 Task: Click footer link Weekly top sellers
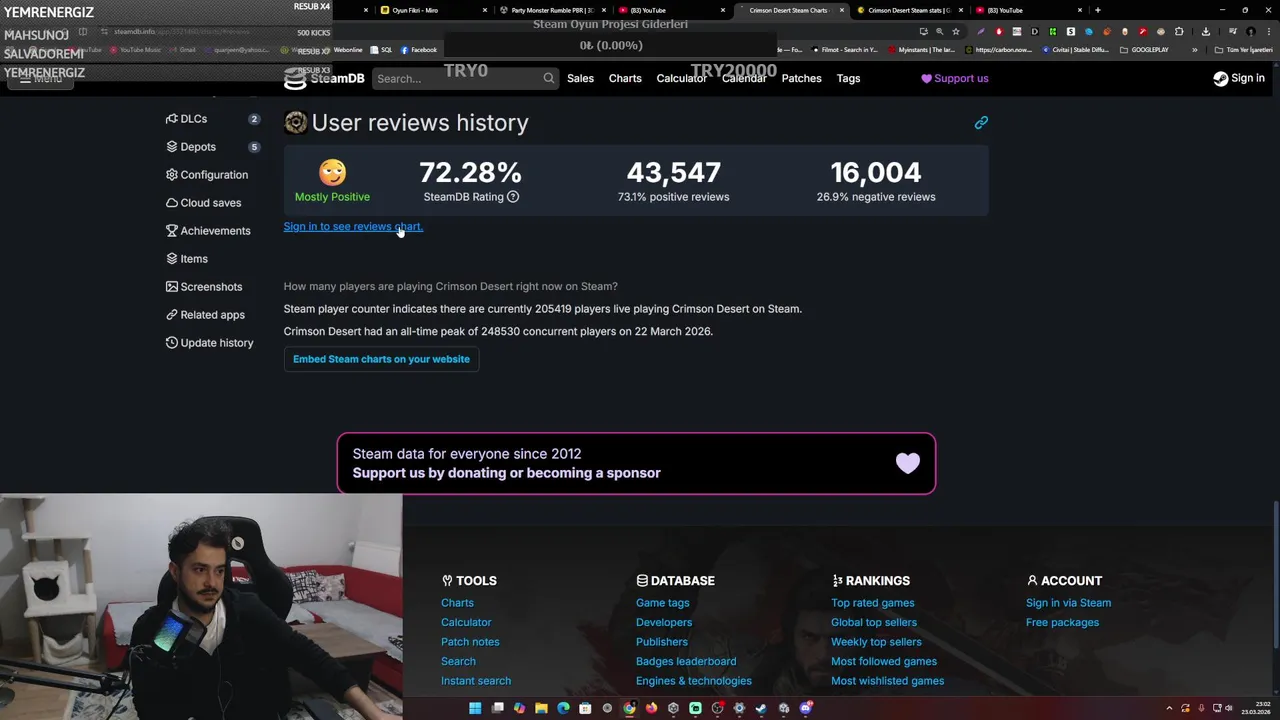(x=876, y=642)
